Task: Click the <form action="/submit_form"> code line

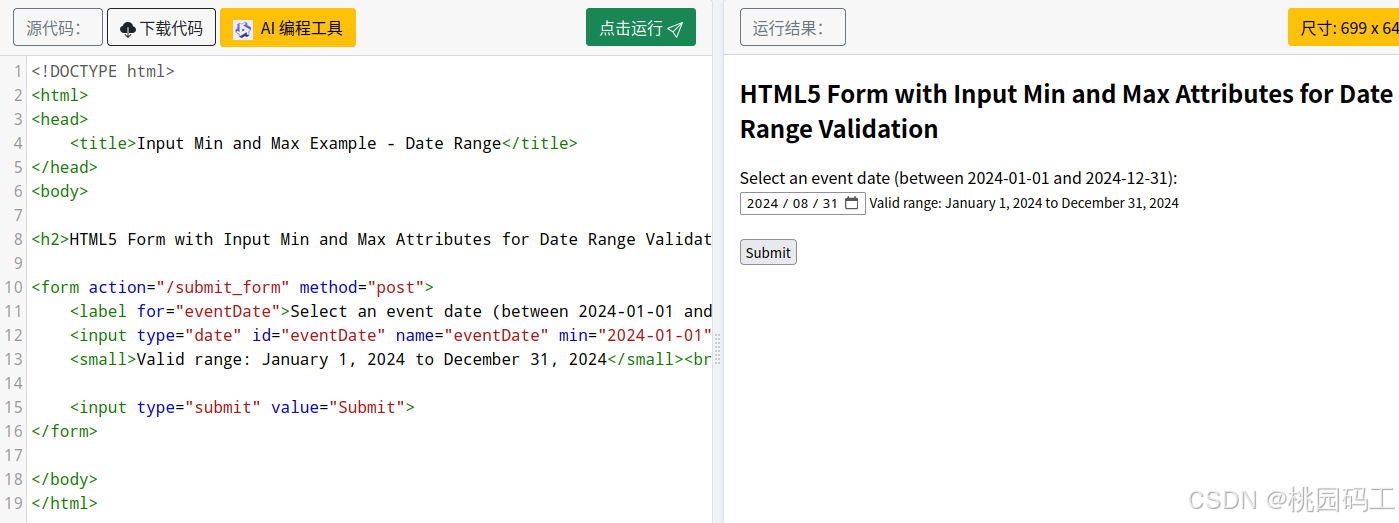Action: 232,287
